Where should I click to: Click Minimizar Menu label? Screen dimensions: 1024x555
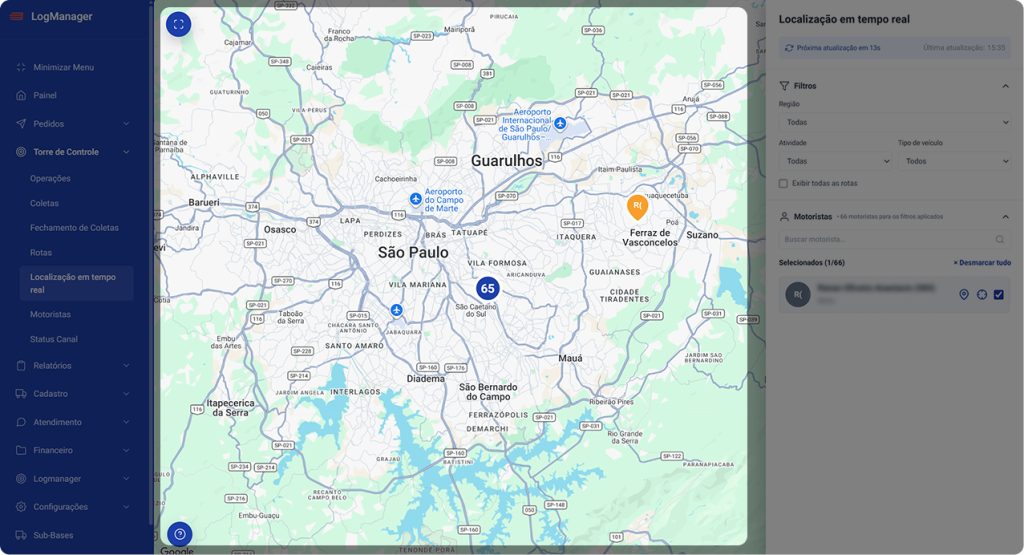(x=63, y=67)
